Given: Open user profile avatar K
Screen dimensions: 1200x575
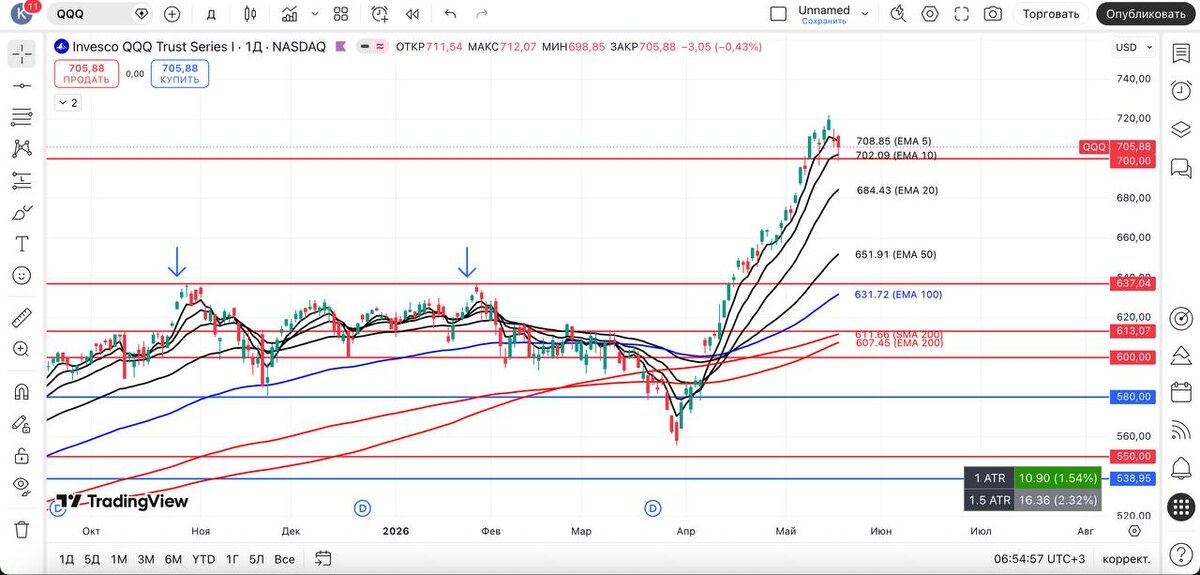Looking at the screenshot, I should (x=23, y=14).
